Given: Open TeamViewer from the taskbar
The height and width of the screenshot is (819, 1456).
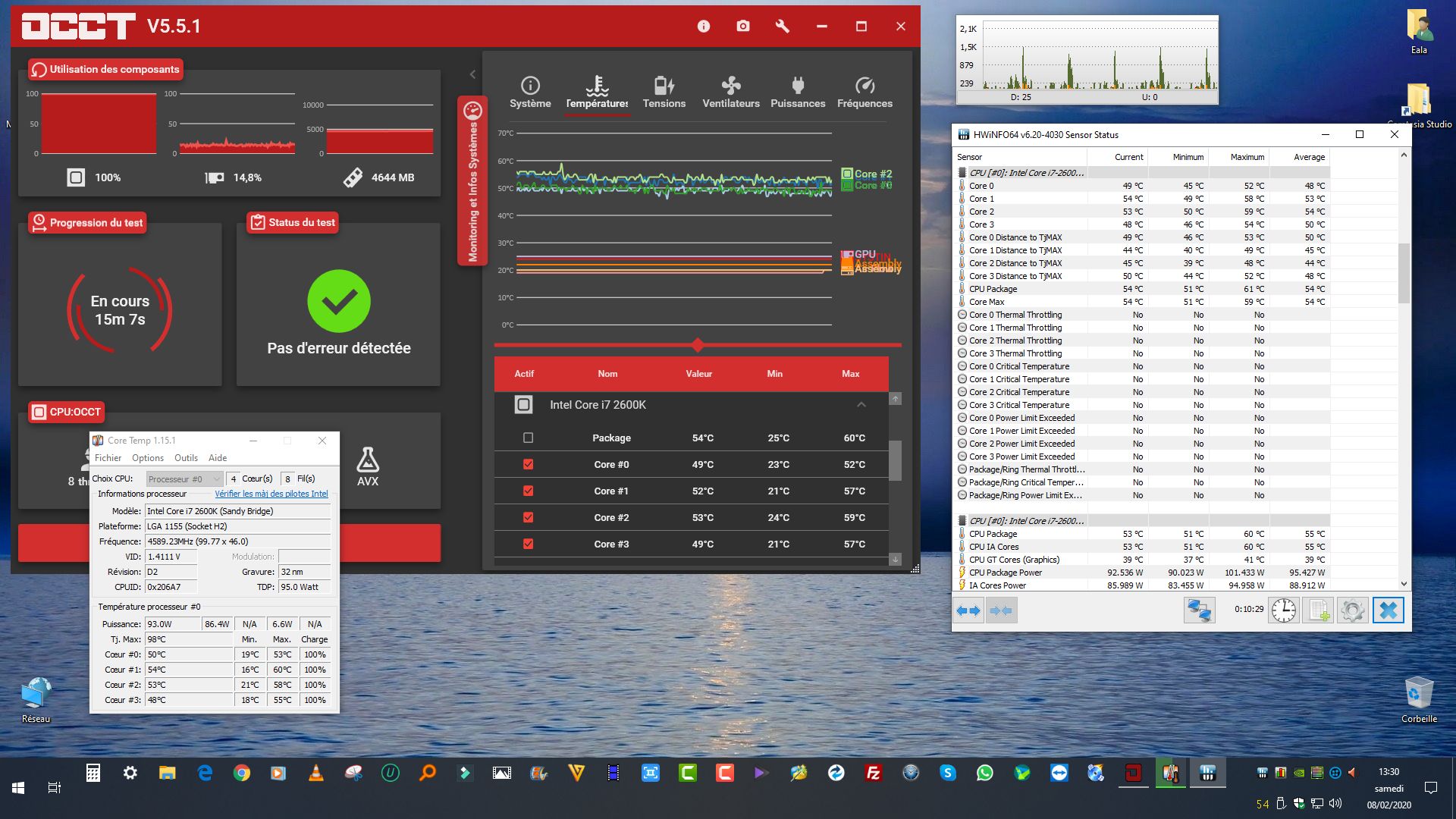Looking at the screenshot, I should coord(1059,773).
